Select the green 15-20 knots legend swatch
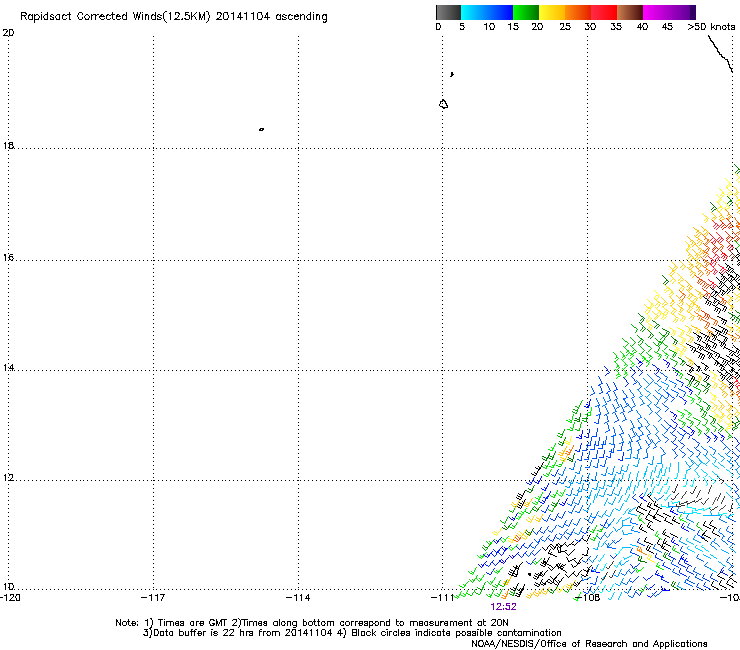The image size is (740, 650). click(x=526, y=12)
